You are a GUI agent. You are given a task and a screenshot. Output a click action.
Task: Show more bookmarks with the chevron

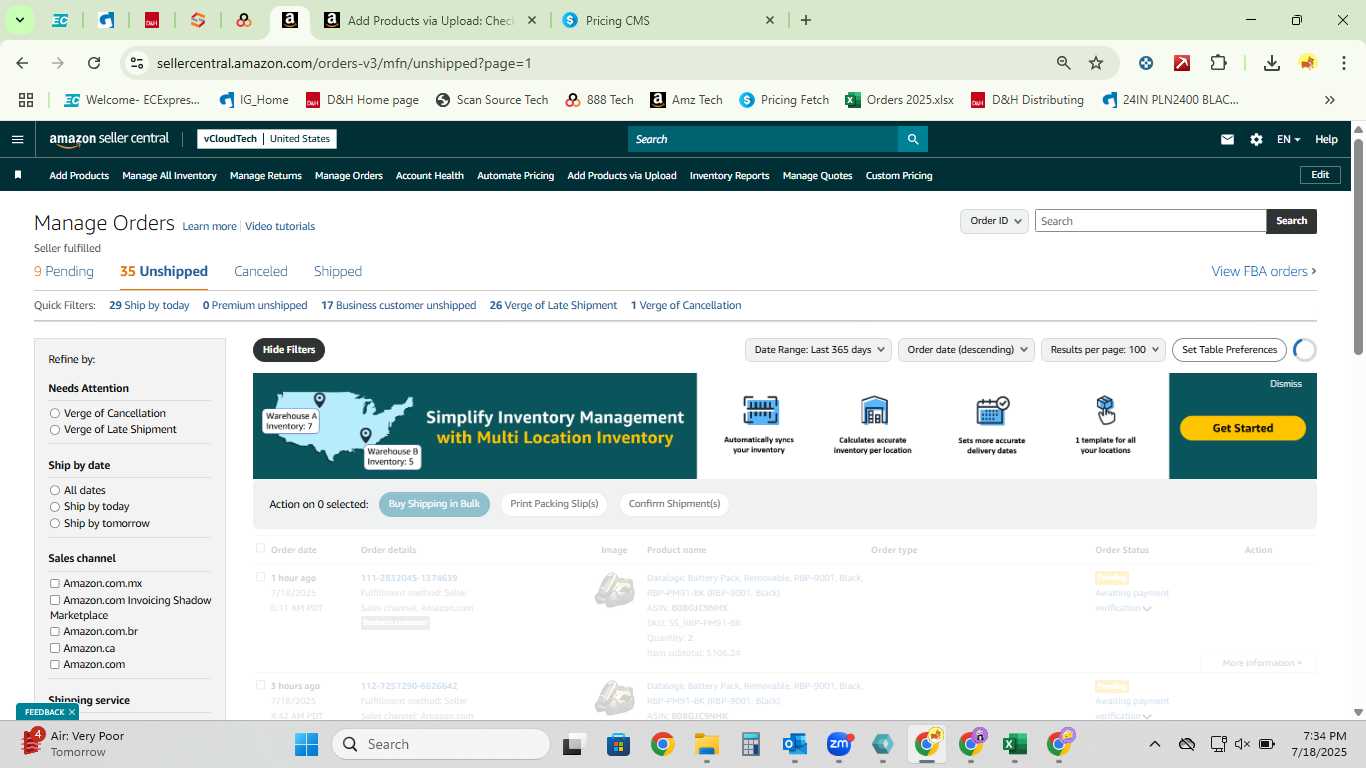coord(1329,100)
